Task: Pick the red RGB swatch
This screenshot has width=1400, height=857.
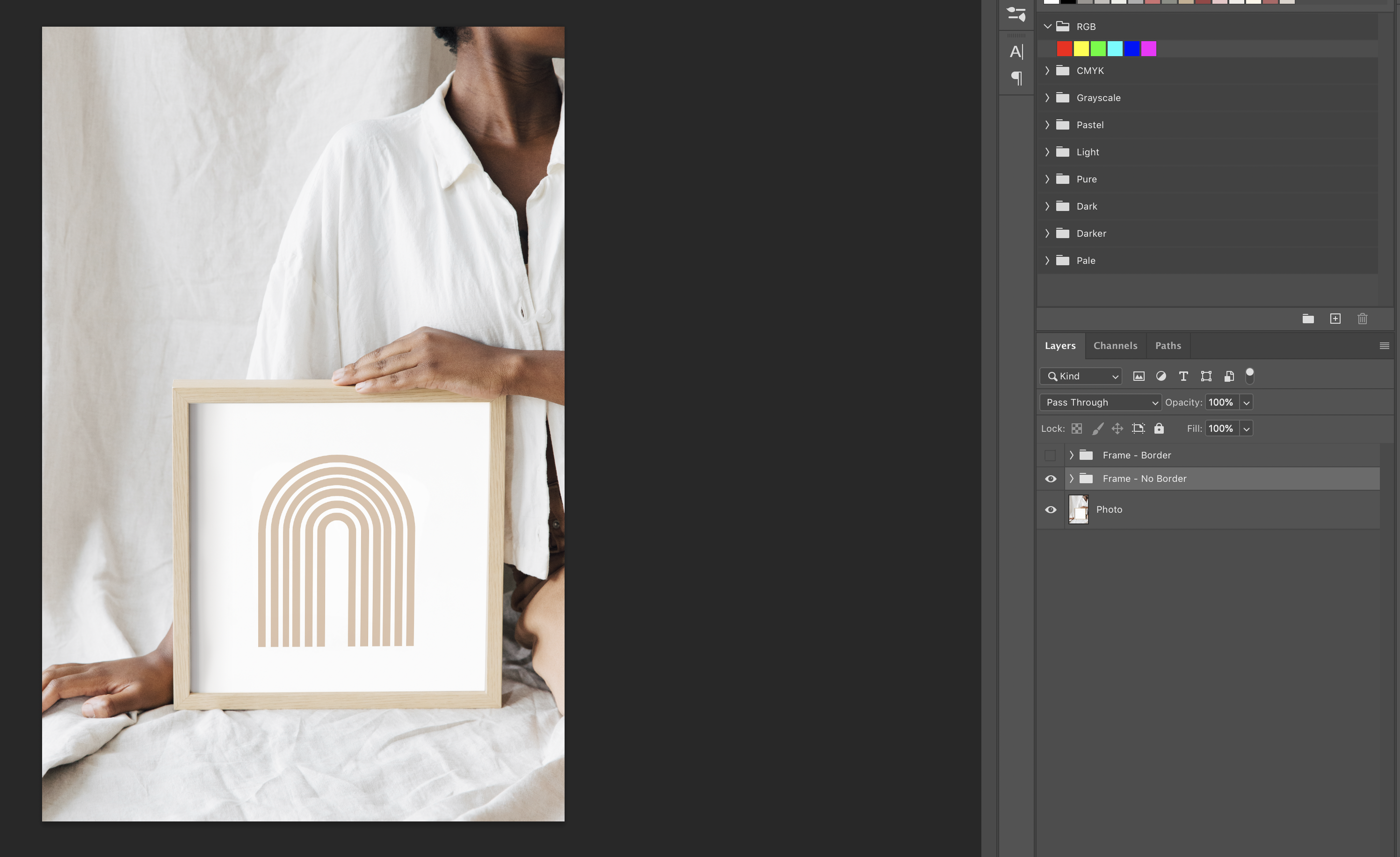Action: click(x=1064, y=49)
